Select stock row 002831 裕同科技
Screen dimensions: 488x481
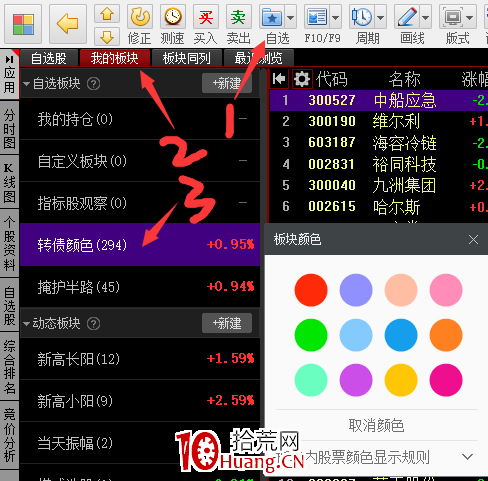pos(379,164)
